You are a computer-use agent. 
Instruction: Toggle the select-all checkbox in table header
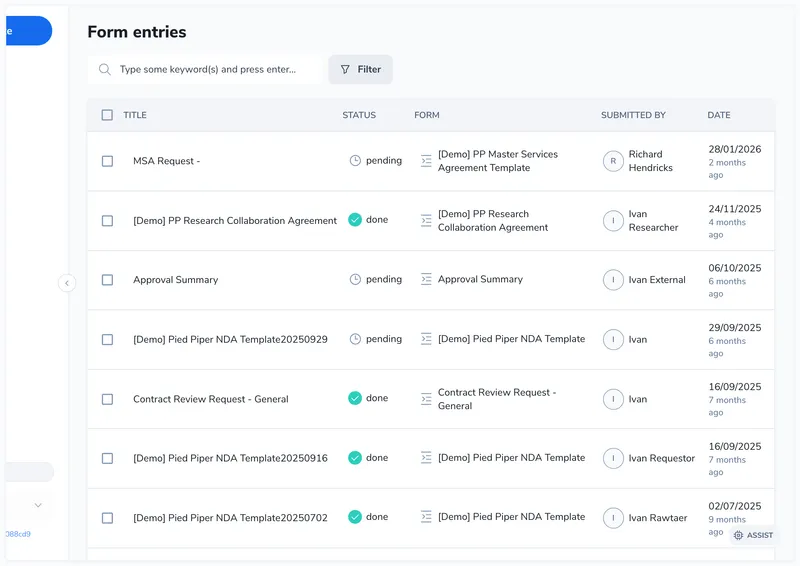pos(107,115)
